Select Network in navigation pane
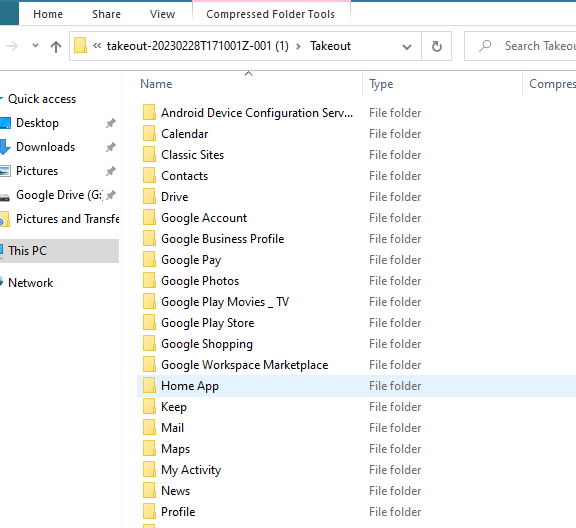Image resolution: width=576 pixels, height=528 pixels. point(30,283)
